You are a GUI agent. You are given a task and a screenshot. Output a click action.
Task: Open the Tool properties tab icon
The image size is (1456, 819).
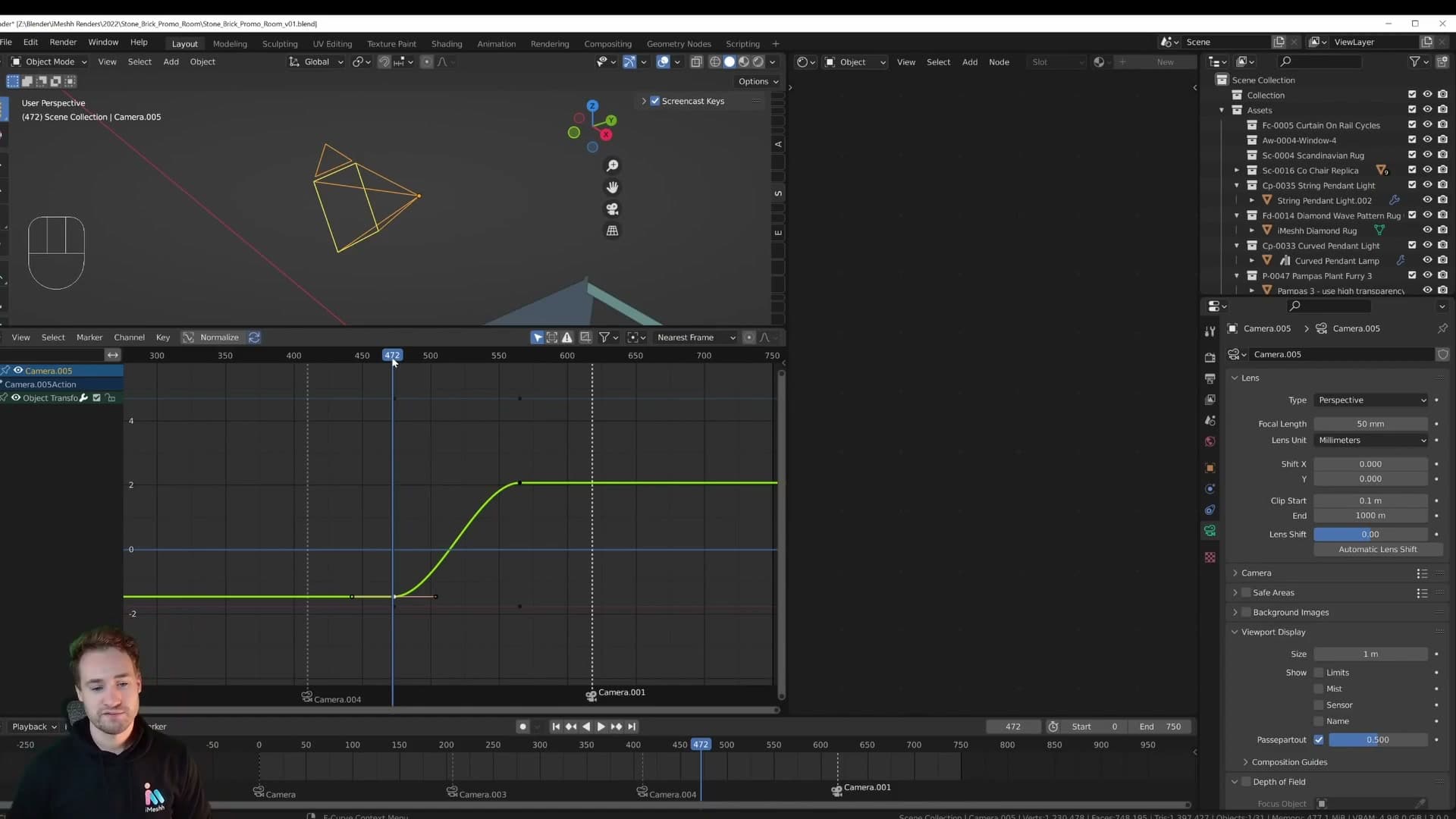pos(1210,331)
